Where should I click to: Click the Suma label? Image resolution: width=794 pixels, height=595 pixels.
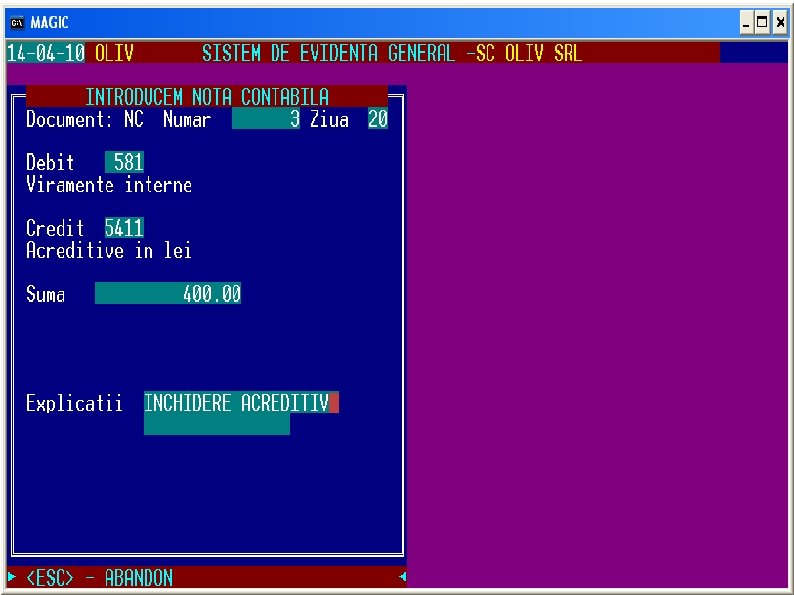(46, 294)
